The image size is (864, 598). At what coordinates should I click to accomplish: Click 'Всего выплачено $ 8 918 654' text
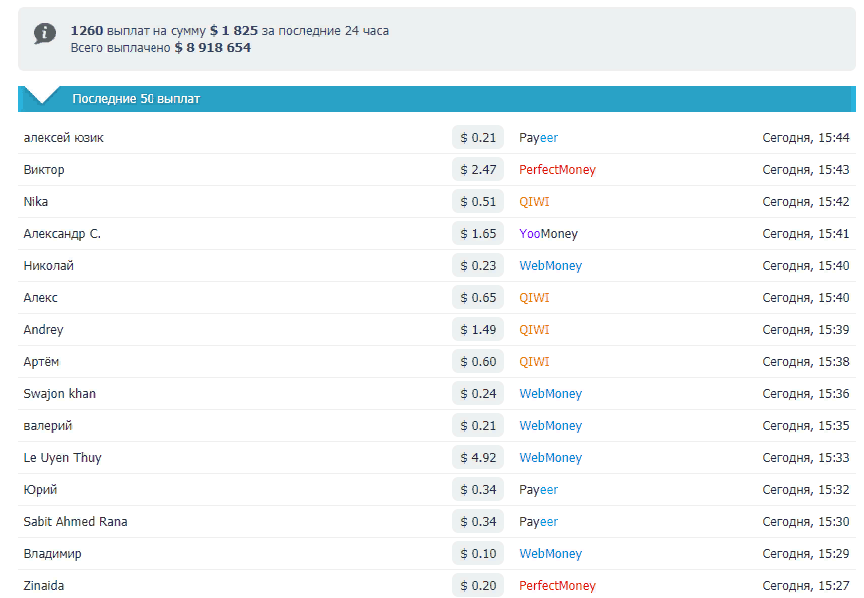click(x=161, y=47)
